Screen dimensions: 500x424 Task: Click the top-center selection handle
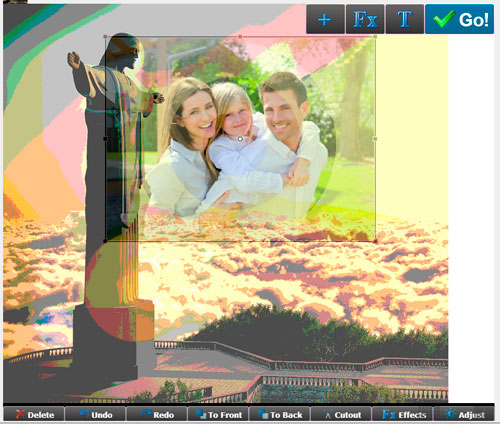(240, 36)
